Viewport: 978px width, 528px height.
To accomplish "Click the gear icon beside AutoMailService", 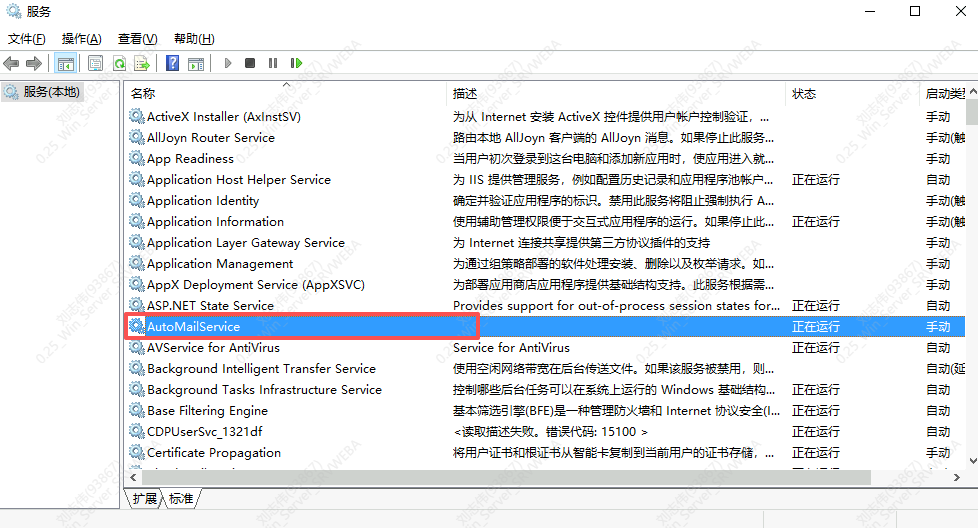I will (x=137, y=326).
